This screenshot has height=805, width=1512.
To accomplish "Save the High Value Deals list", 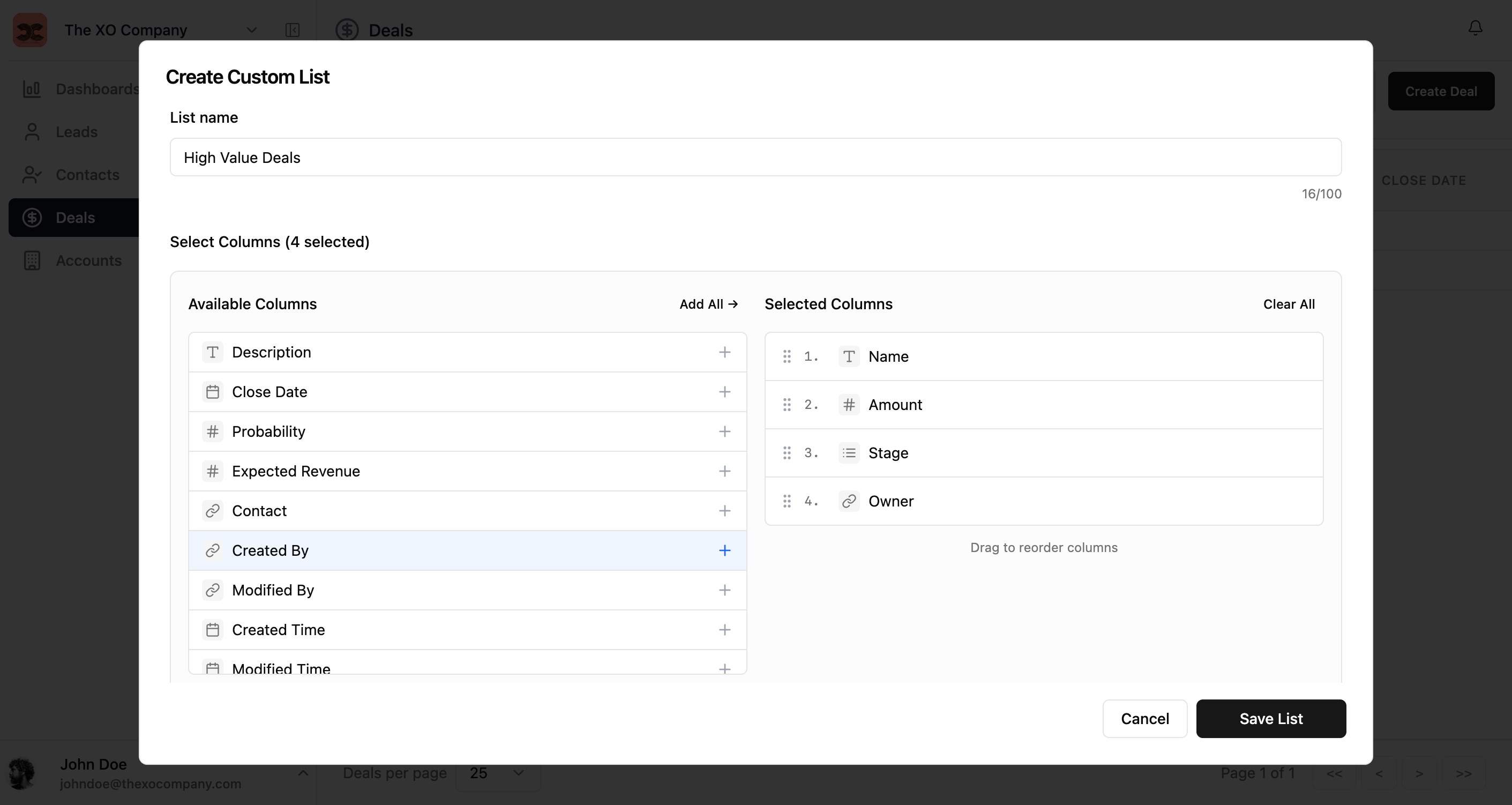I will 1271,719.
